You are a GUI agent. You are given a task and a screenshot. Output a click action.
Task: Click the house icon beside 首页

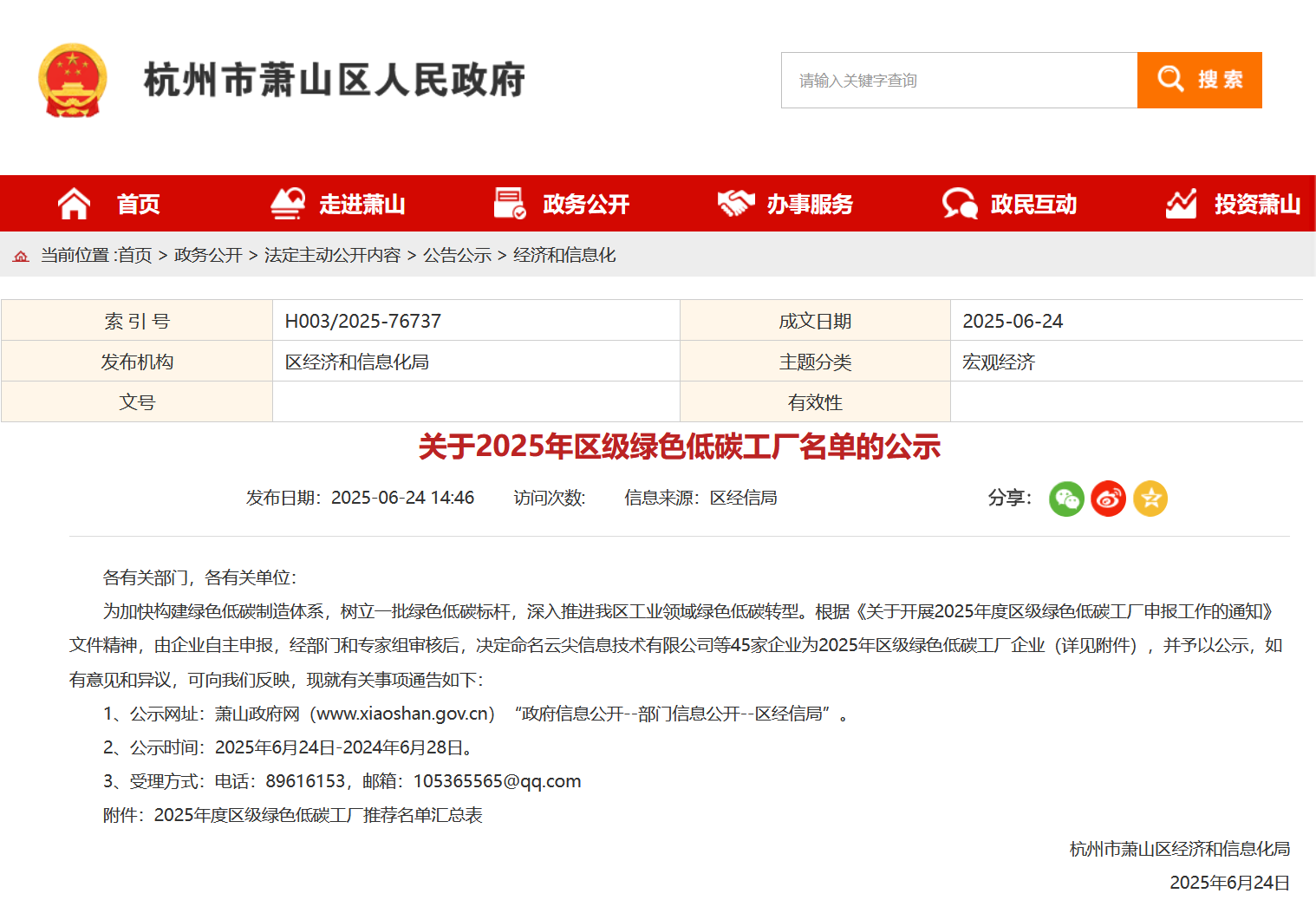pos(74,204)
